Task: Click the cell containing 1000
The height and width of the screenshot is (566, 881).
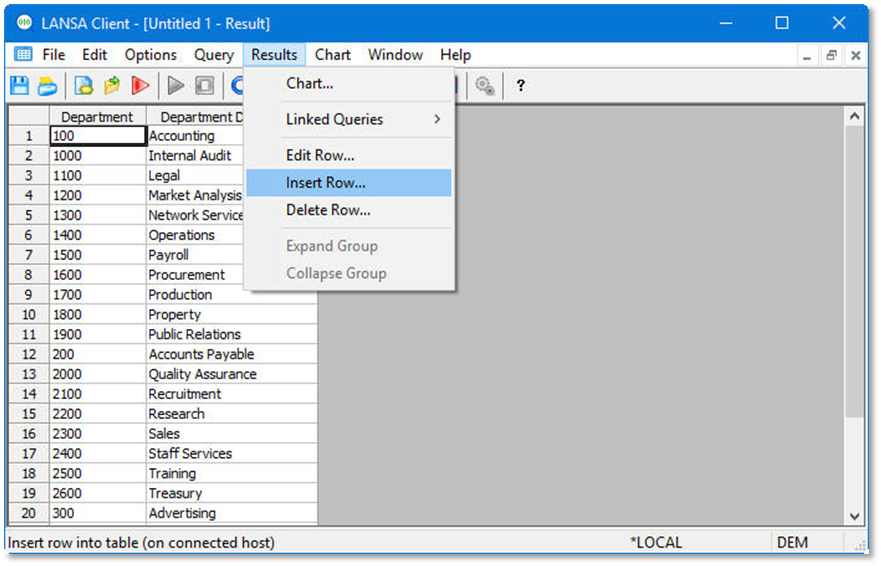Action: (98, 156)
